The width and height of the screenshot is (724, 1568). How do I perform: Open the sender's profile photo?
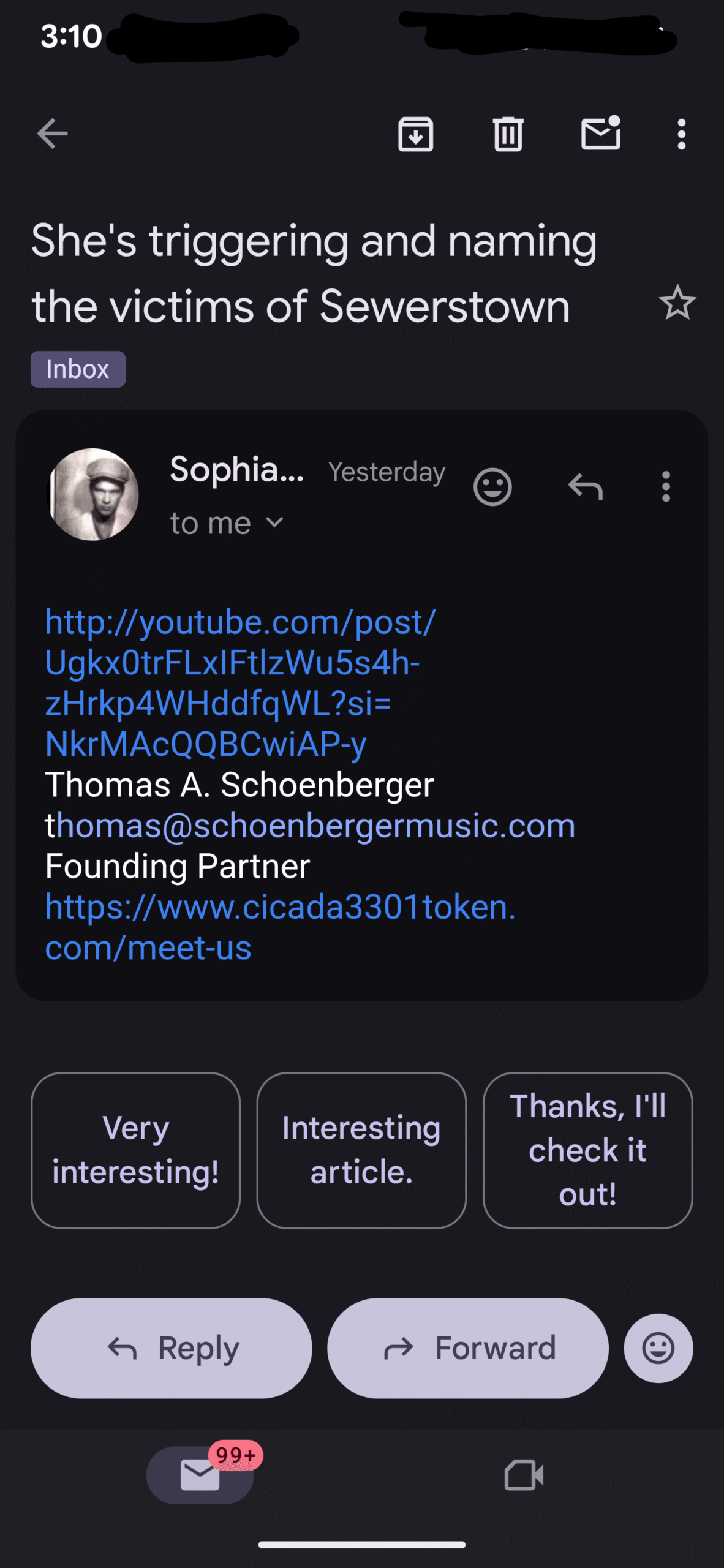point(94,494)
